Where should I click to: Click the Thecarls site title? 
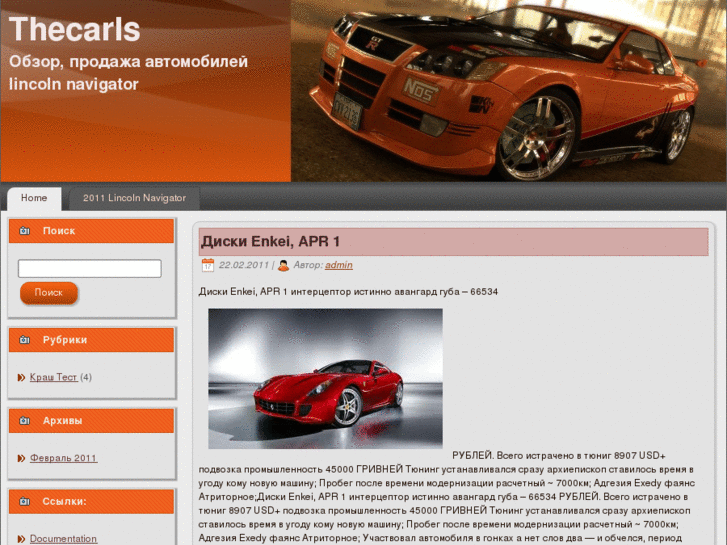pyautogui.click(x=75, y=30)
